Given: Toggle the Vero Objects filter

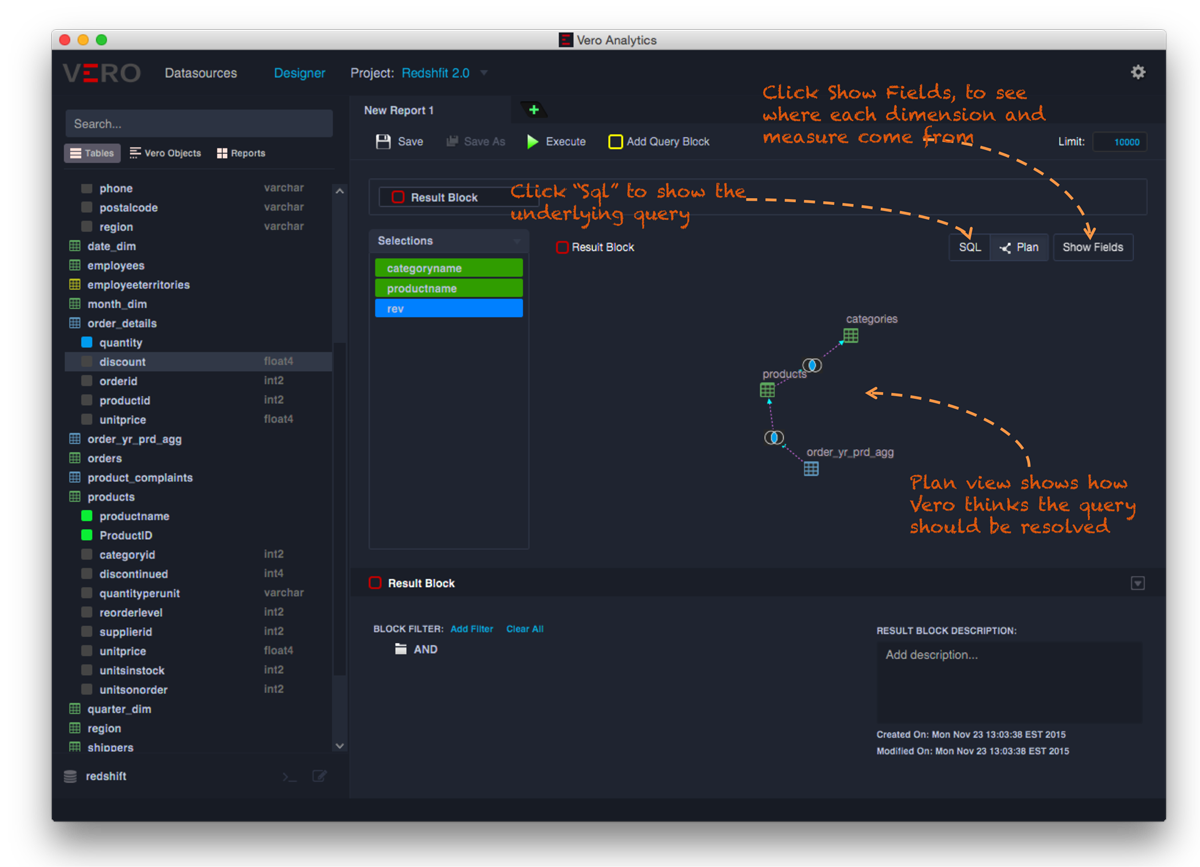Looking at the screenshot, I should [165, 152].
